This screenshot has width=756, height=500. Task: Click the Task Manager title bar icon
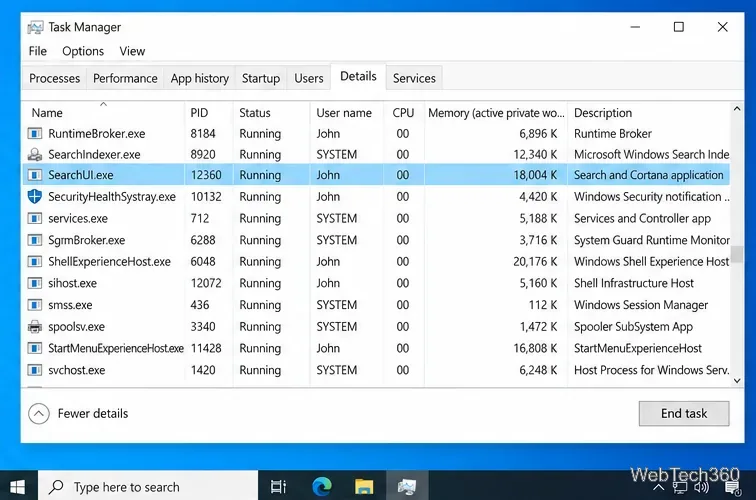point(35,27)
